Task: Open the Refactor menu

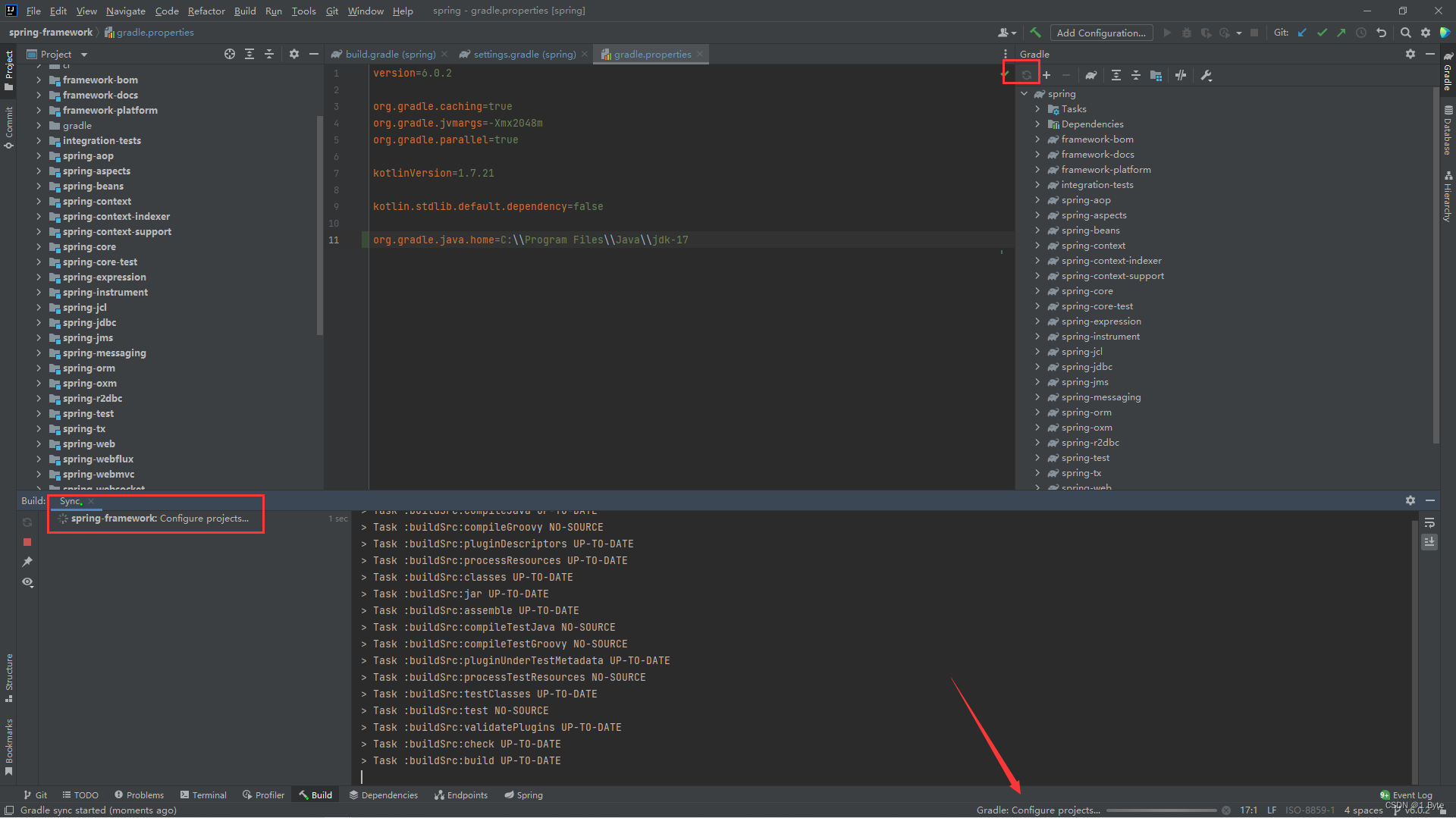Action: [x=206, y=11]
